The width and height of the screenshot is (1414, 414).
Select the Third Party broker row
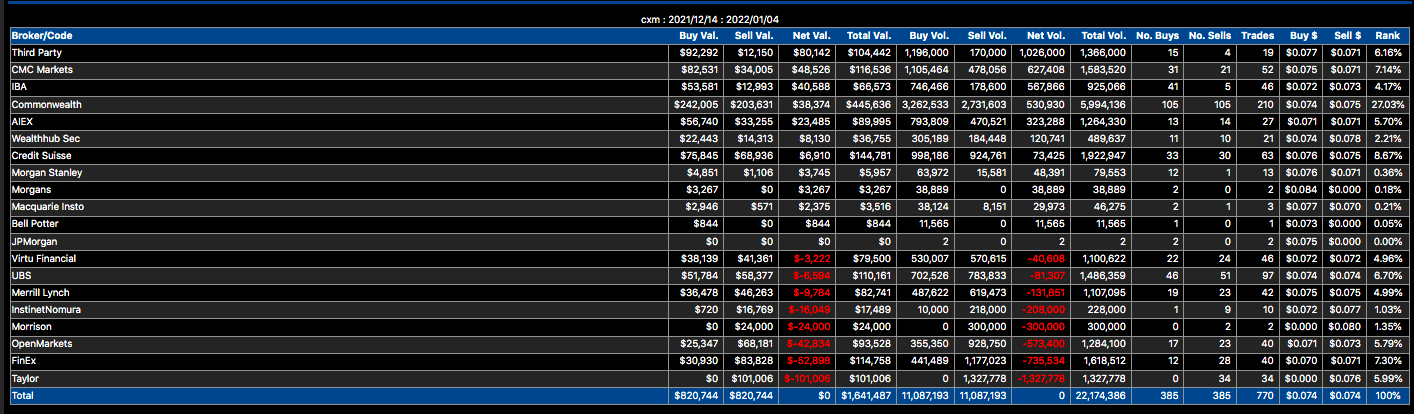pyautogui.click(x=707, y=52)
